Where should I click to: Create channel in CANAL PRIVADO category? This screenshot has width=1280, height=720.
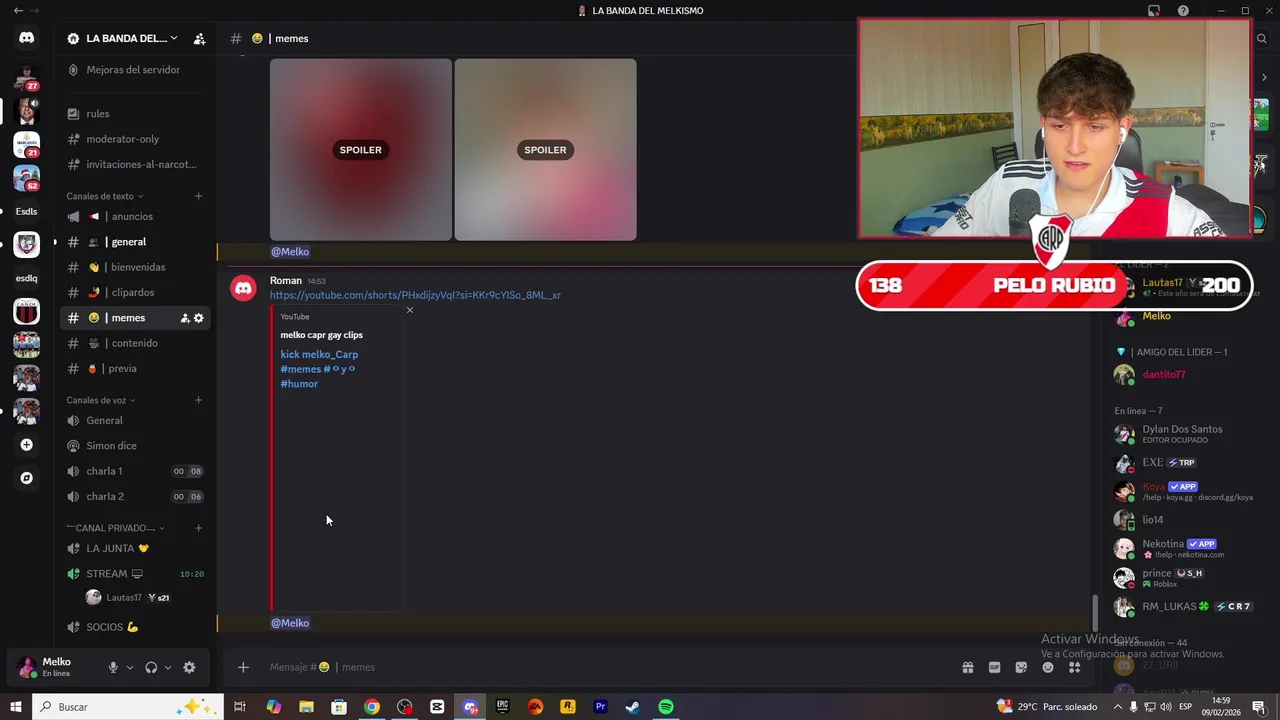[198, 528]
